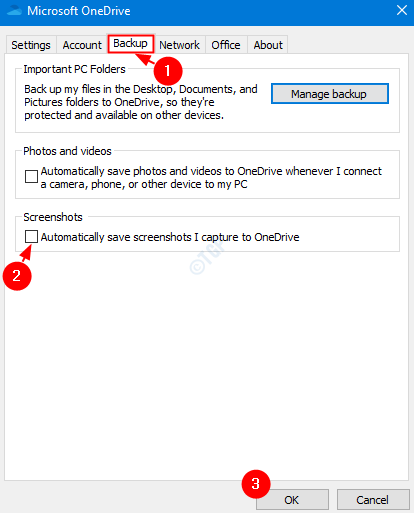The image size is (414, 513).
Task: Click the red numbered marker 1
Action: (168, 71)
